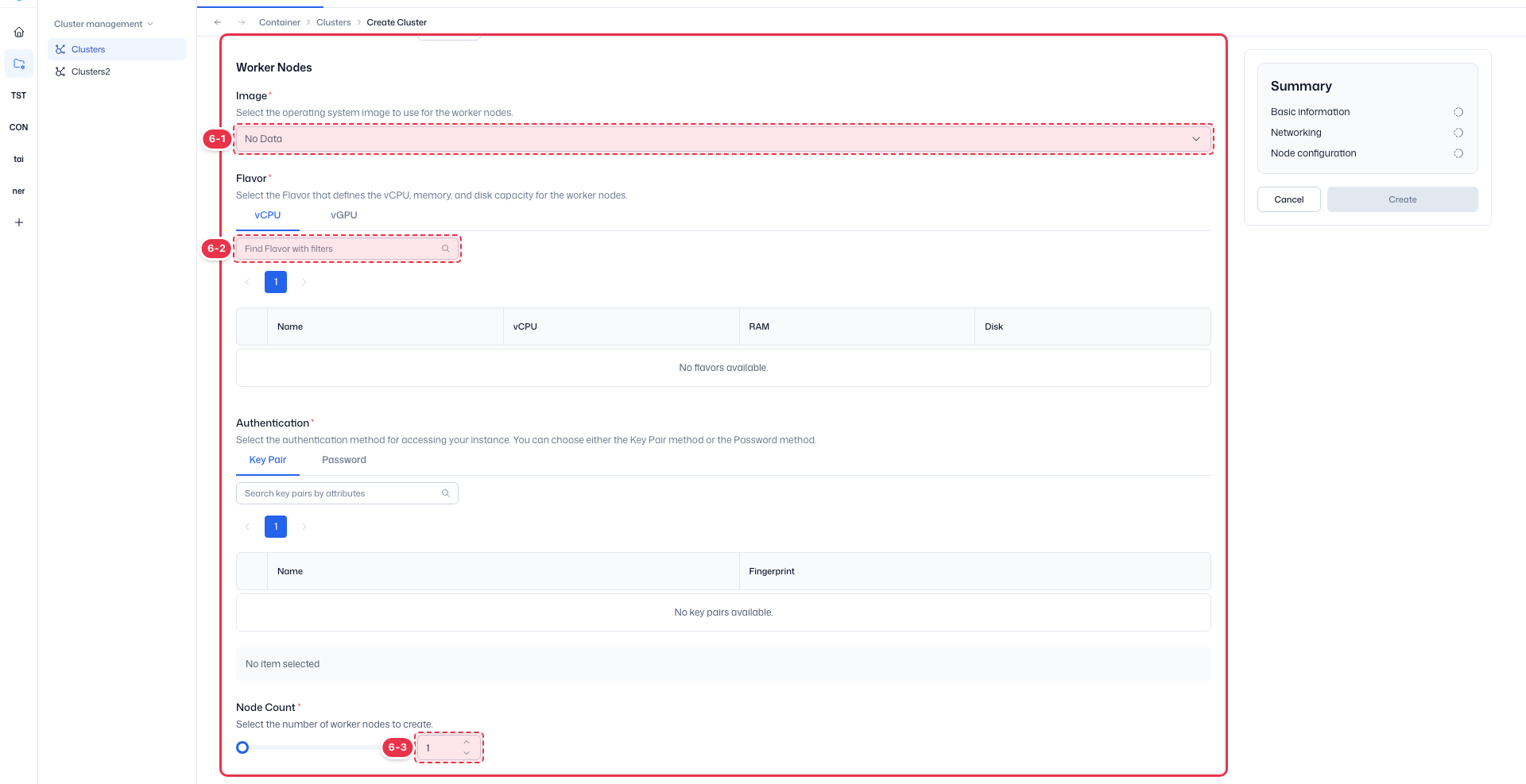This screenshot has height=784, width=1526.
Task: Open the Container breadcrumb link
Action: 280,22
